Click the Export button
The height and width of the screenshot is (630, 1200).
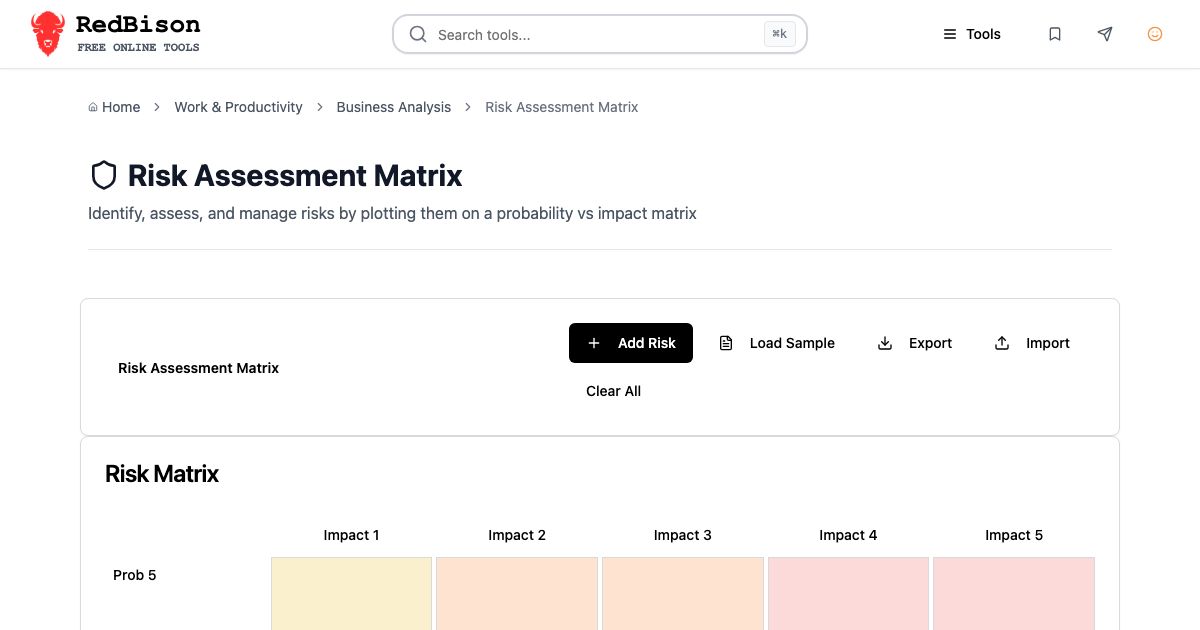pos(915,343)
